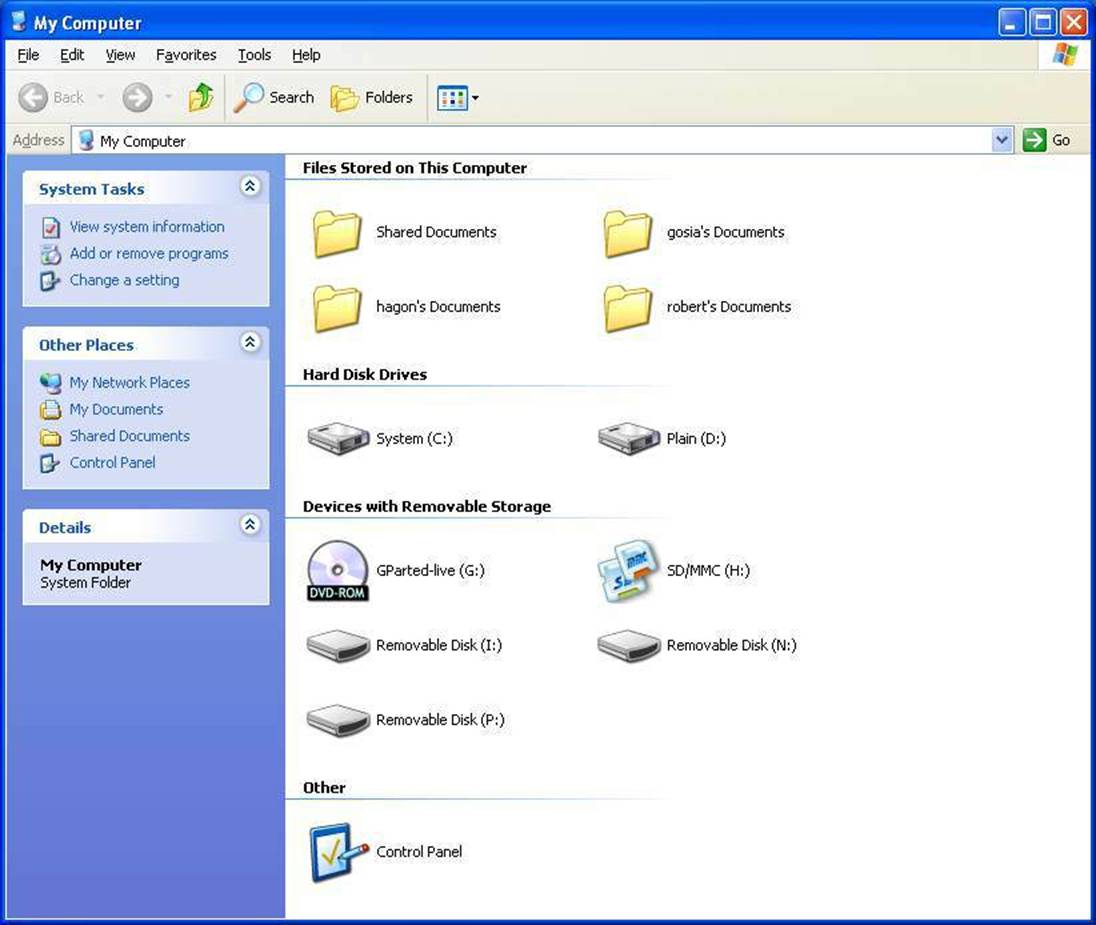
Task: Open the Control Panel icon under Other
Action: (334, 852)
